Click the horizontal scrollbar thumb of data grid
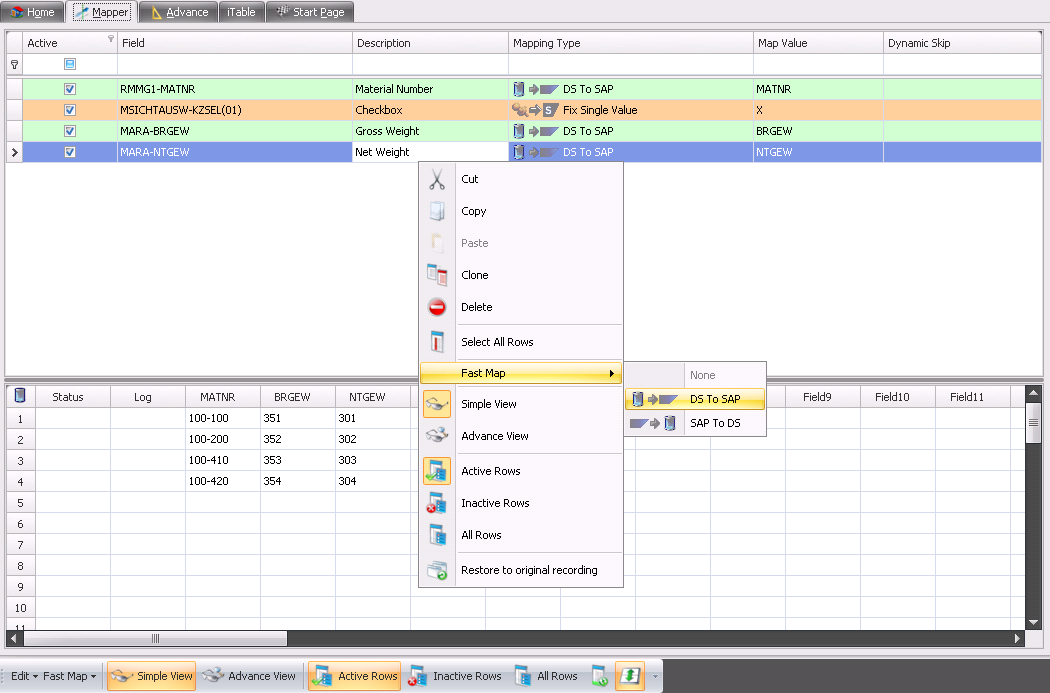1050x693 pixels. click(x=155, y=639)
